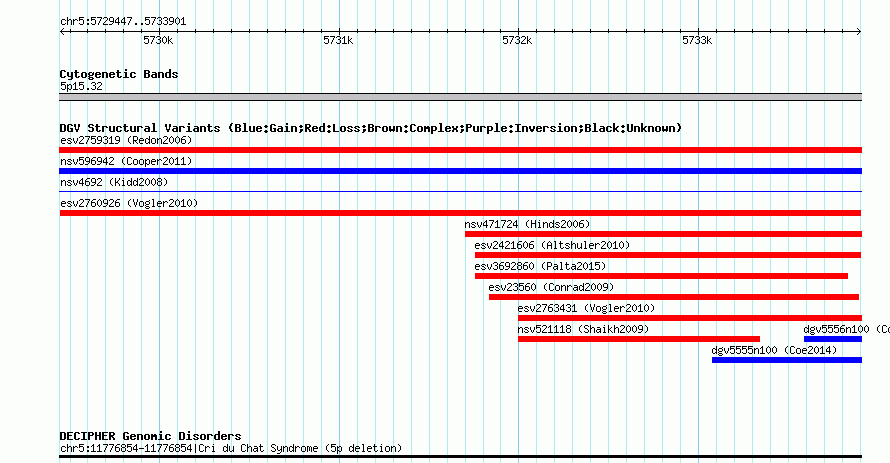Click the red bar of esv23560
Viewport: 890px width, 463px height.
tap(674, 297)
